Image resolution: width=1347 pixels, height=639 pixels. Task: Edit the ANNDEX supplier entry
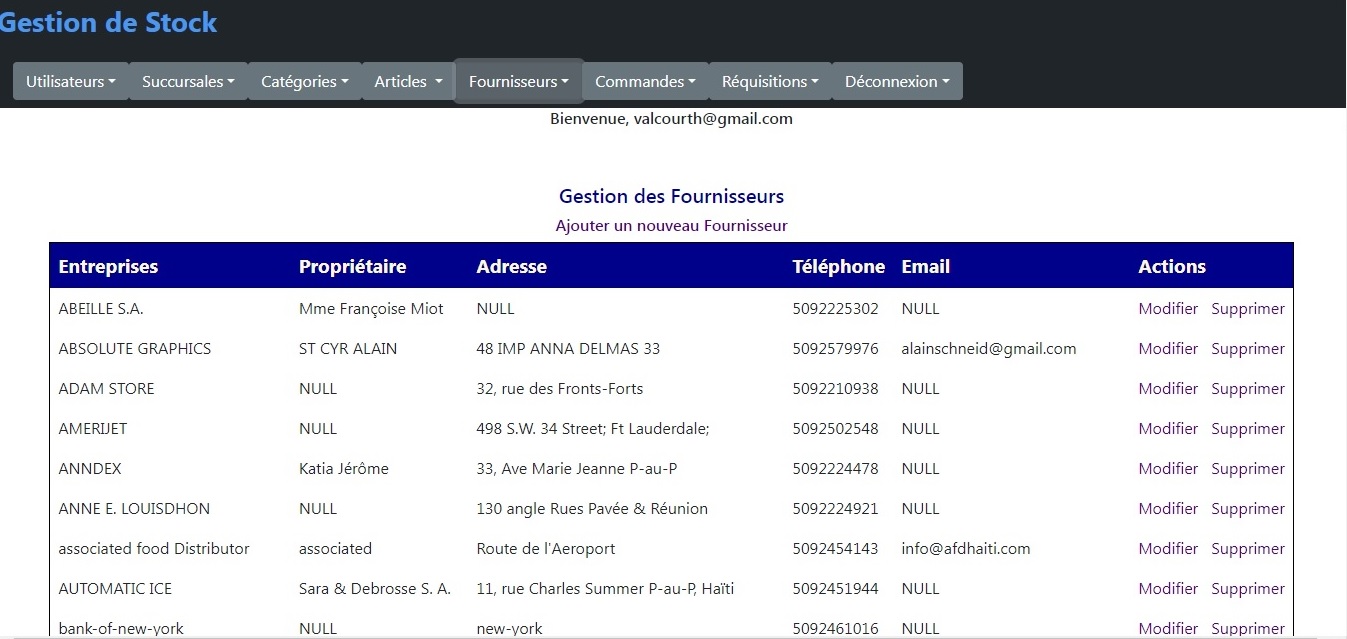point(1167,469)
